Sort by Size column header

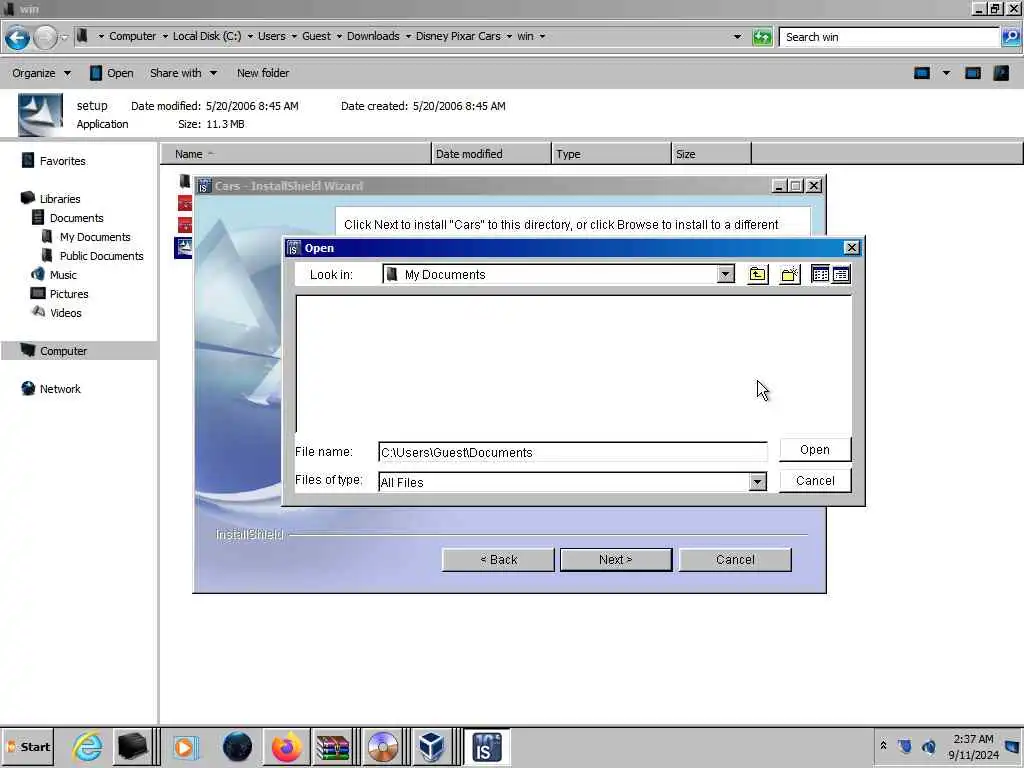[711, 154]
